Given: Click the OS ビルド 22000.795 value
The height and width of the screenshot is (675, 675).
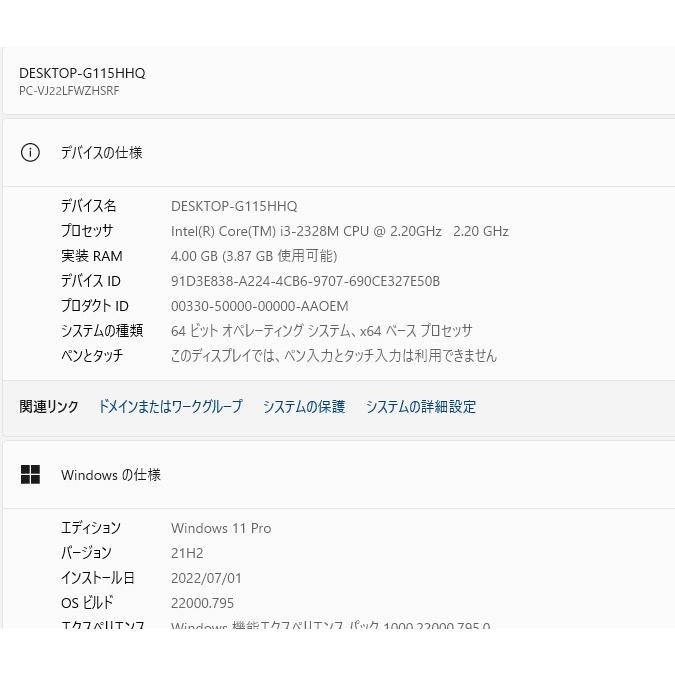Looking at the screenshot, I should point(202,603).
